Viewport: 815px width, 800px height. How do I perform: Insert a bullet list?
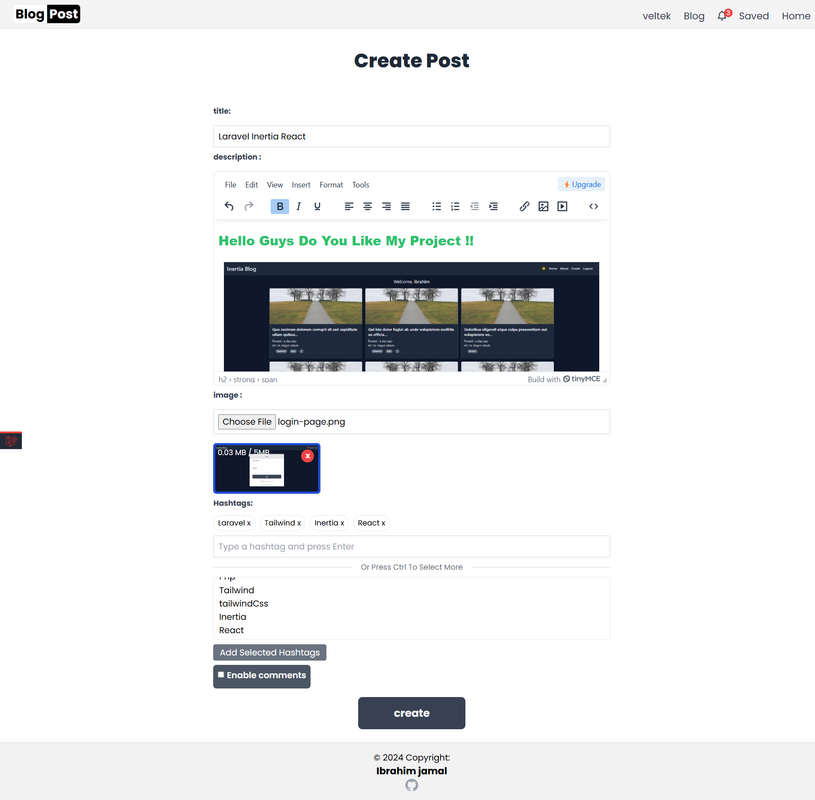[x=437, y=206]
